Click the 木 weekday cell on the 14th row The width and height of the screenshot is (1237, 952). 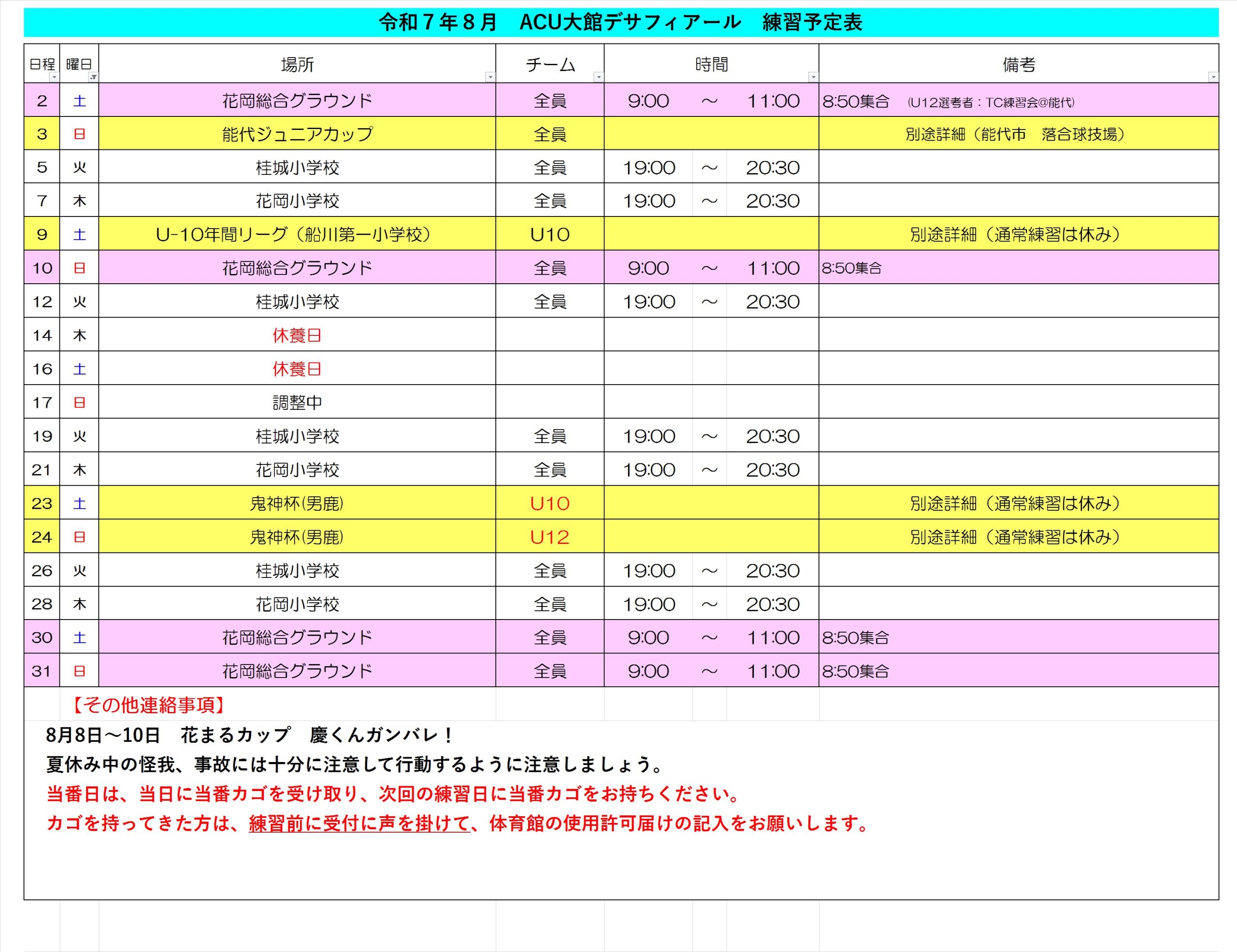click(x=79, y=335)
